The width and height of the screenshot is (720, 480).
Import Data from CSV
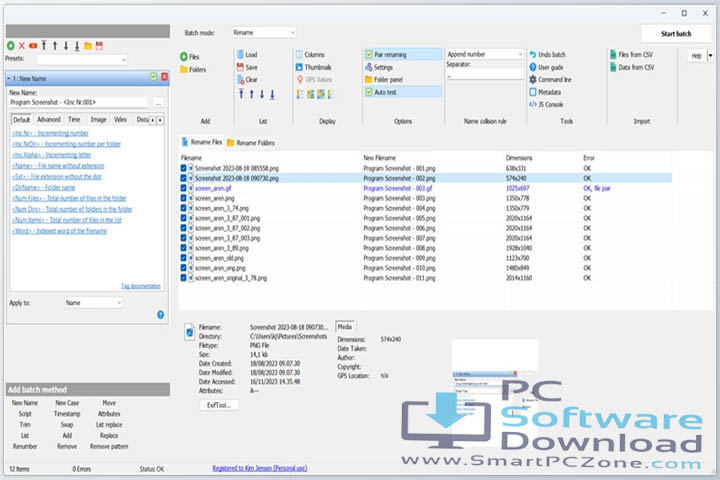(x=632, y=67)
